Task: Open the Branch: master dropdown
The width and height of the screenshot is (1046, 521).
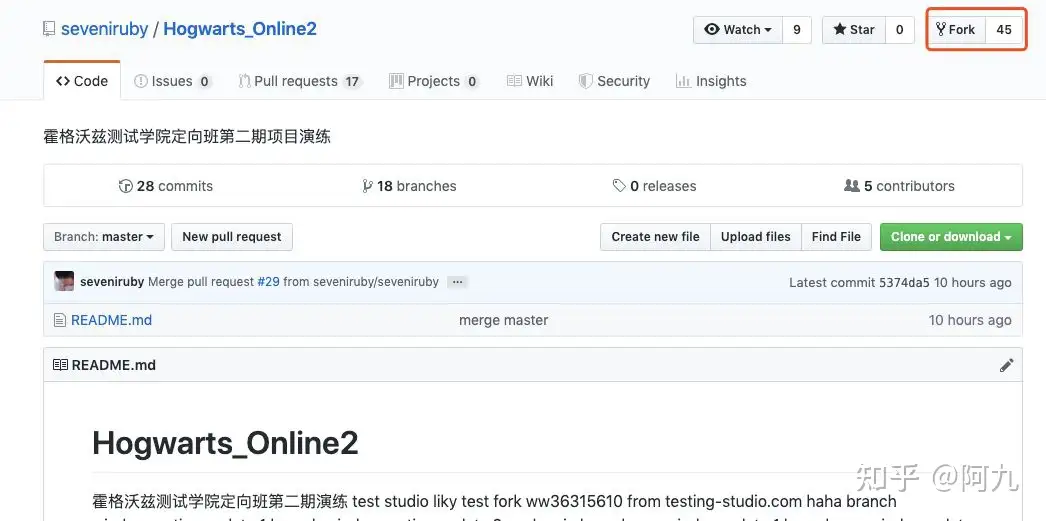Action: point(104,237)
